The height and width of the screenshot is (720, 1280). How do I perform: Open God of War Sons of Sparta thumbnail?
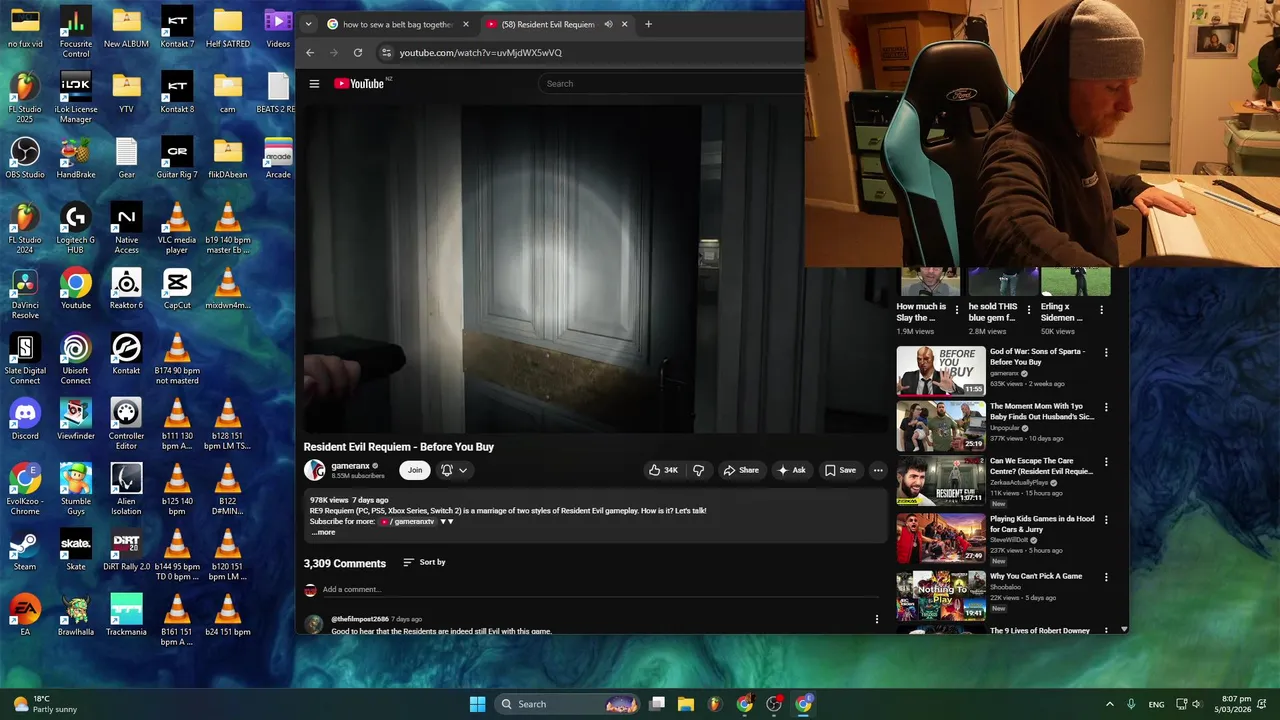click(x=940, y=371)
